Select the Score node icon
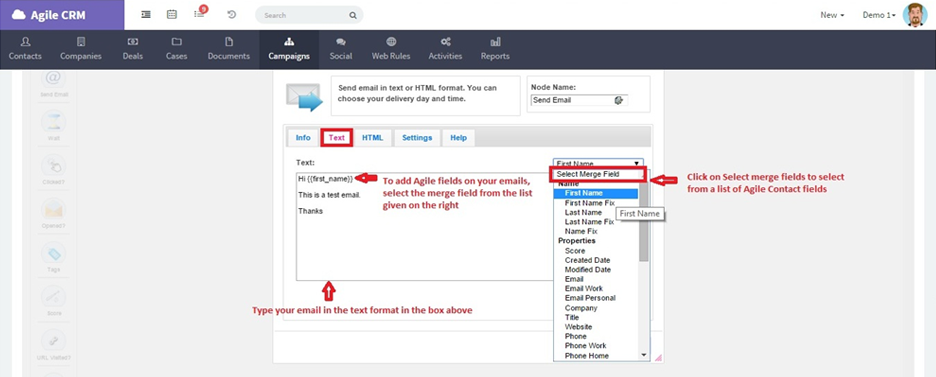The image size is (936, 377). (x=54, y=296)
